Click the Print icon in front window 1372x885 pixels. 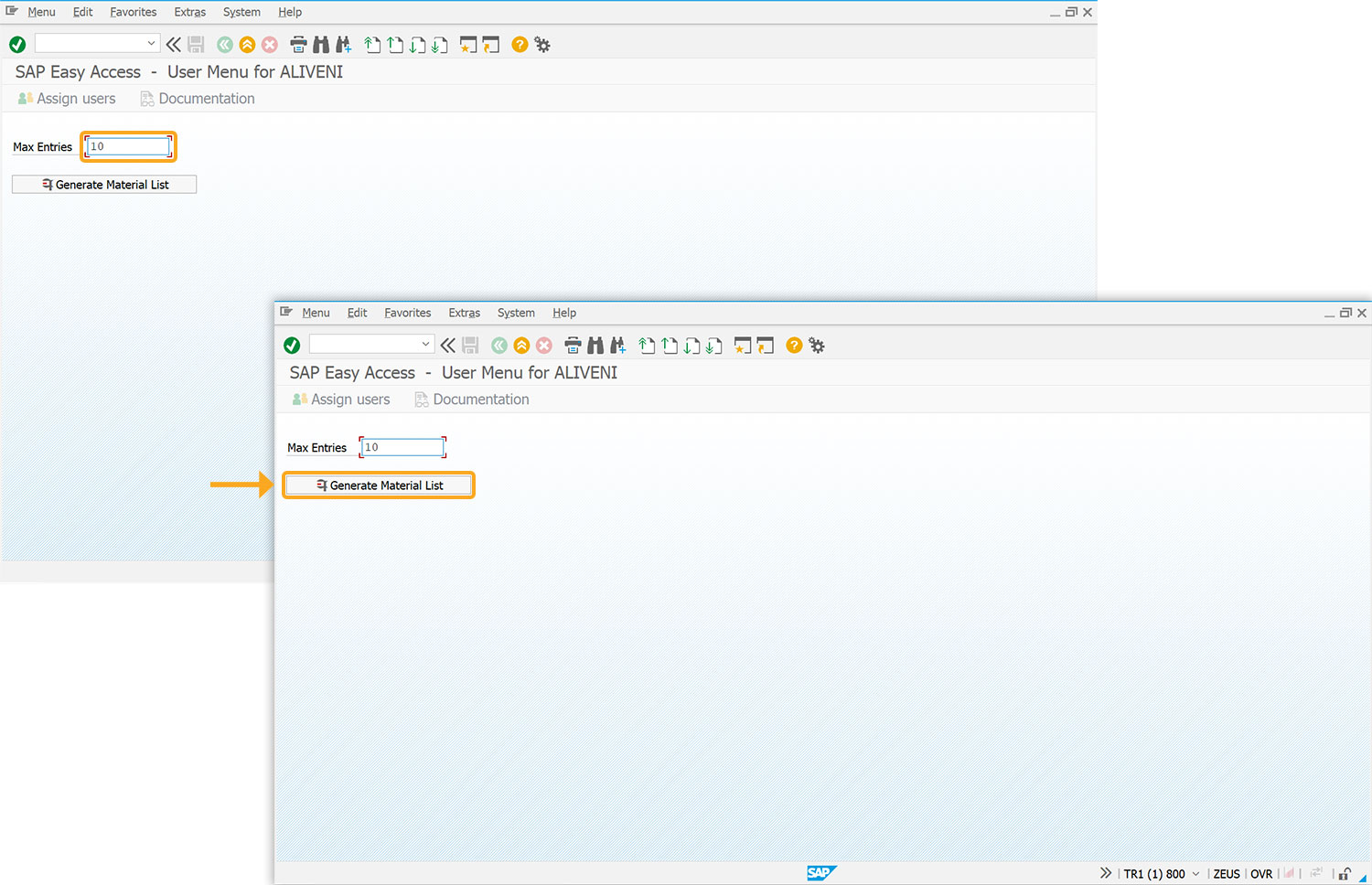click(x=573, y=346)
